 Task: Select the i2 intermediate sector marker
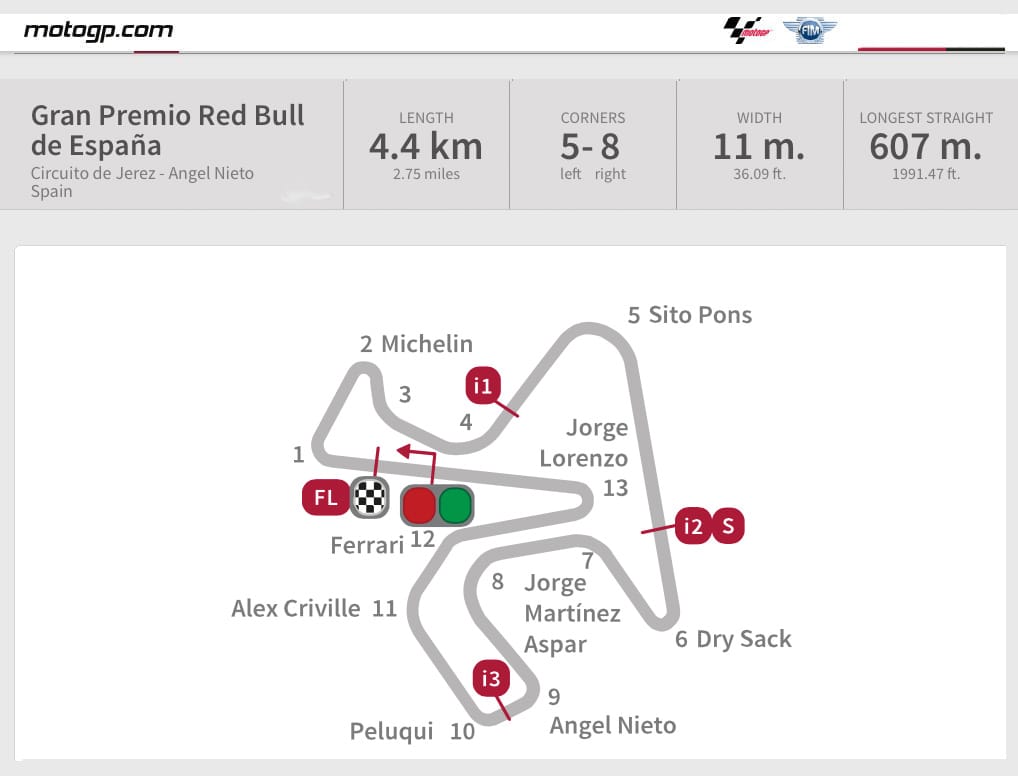pyautogui.click(x=692, y=526)
